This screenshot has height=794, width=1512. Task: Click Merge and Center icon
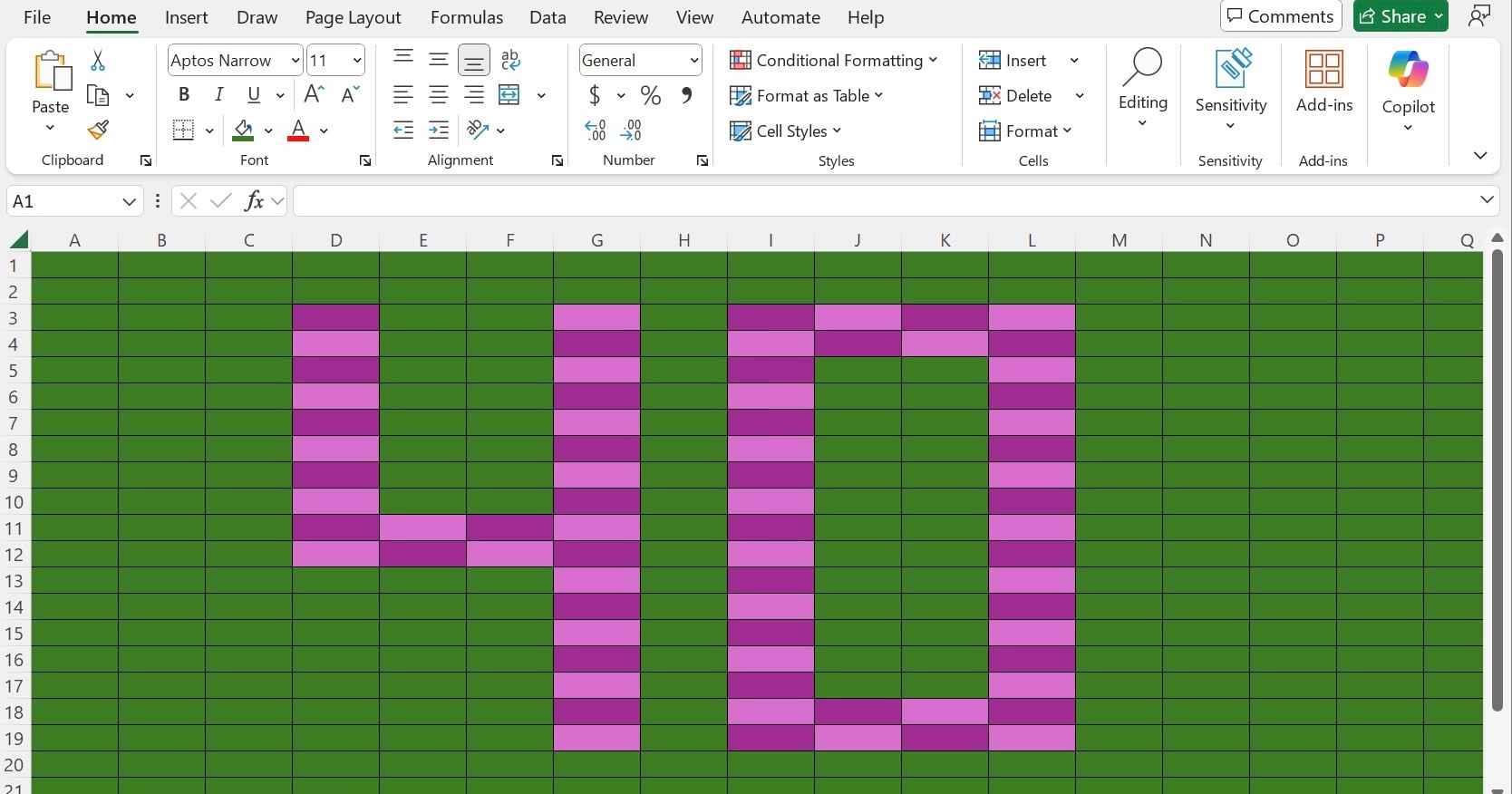pos(510,95)
